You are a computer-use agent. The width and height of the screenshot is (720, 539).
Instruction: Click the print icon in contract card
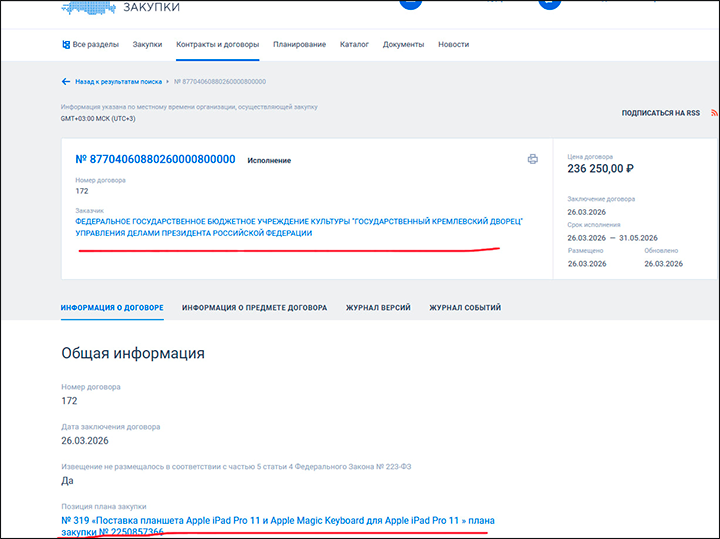(x=533, y=159)
